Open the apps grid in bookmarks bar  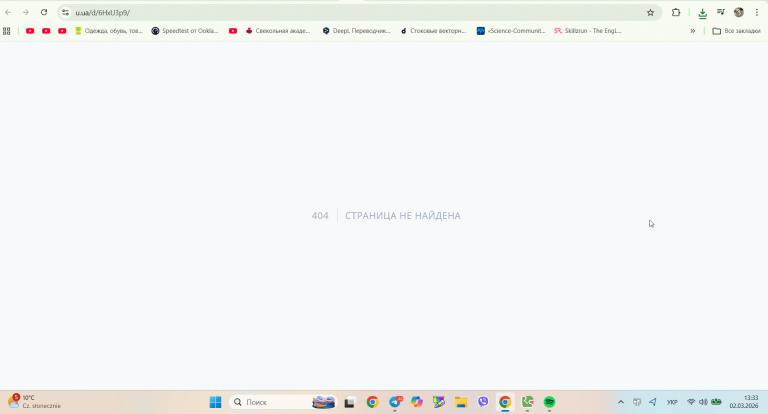tap(7, 31)
